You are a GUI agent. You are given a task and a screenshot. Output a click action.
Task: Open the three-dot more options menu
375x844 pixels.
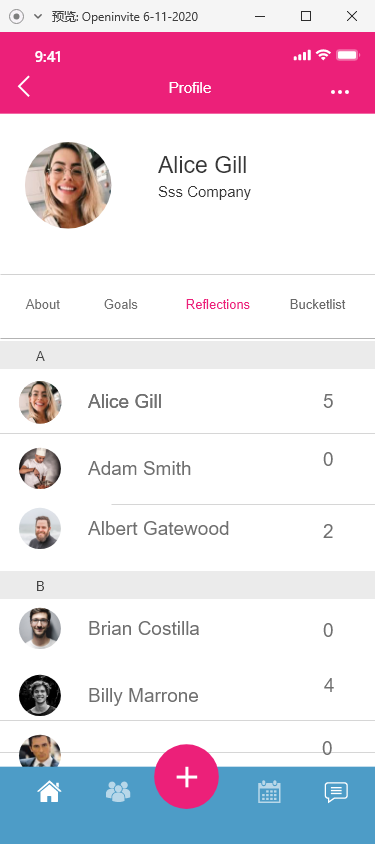[x=340, y=92]
